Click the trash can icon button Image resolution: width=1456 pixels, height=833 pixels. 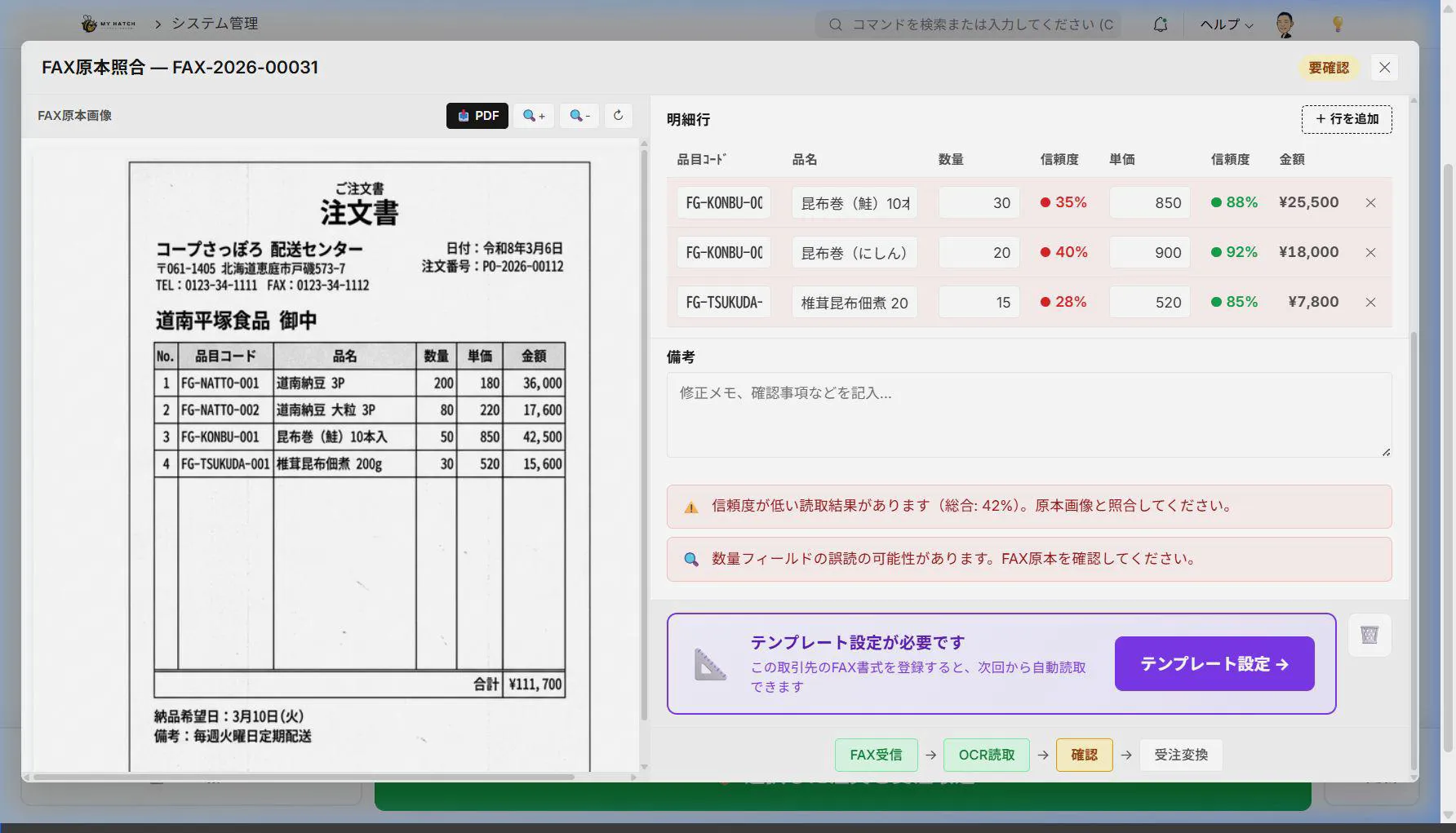click(x=1369, y=635)
